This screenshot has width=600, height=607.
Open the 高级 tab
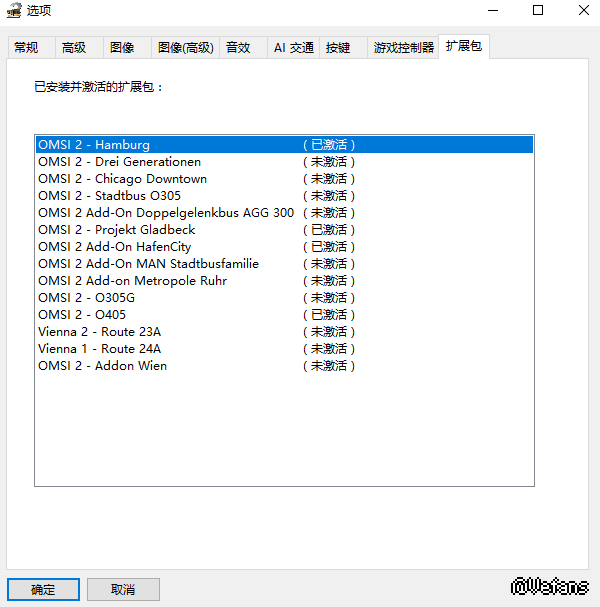pos(79,48)
